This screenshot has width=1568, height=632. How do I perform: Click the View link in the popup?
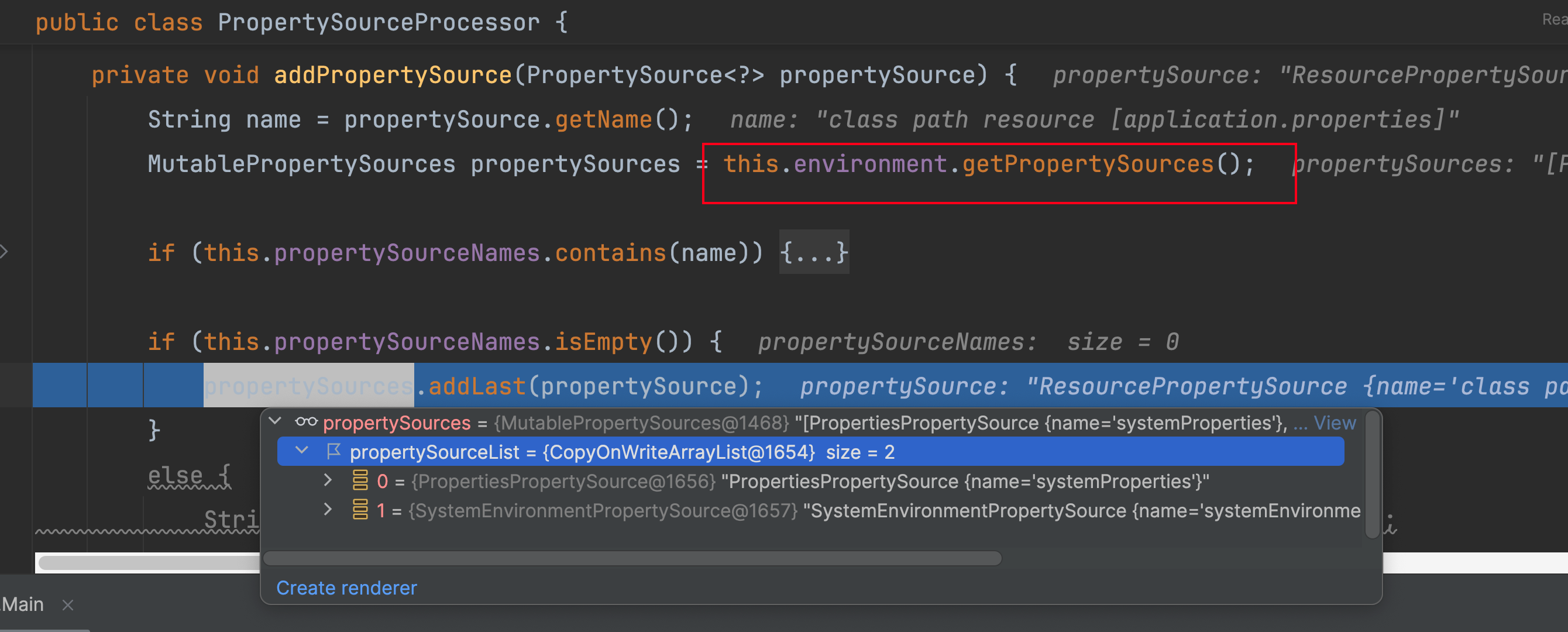1334,423
